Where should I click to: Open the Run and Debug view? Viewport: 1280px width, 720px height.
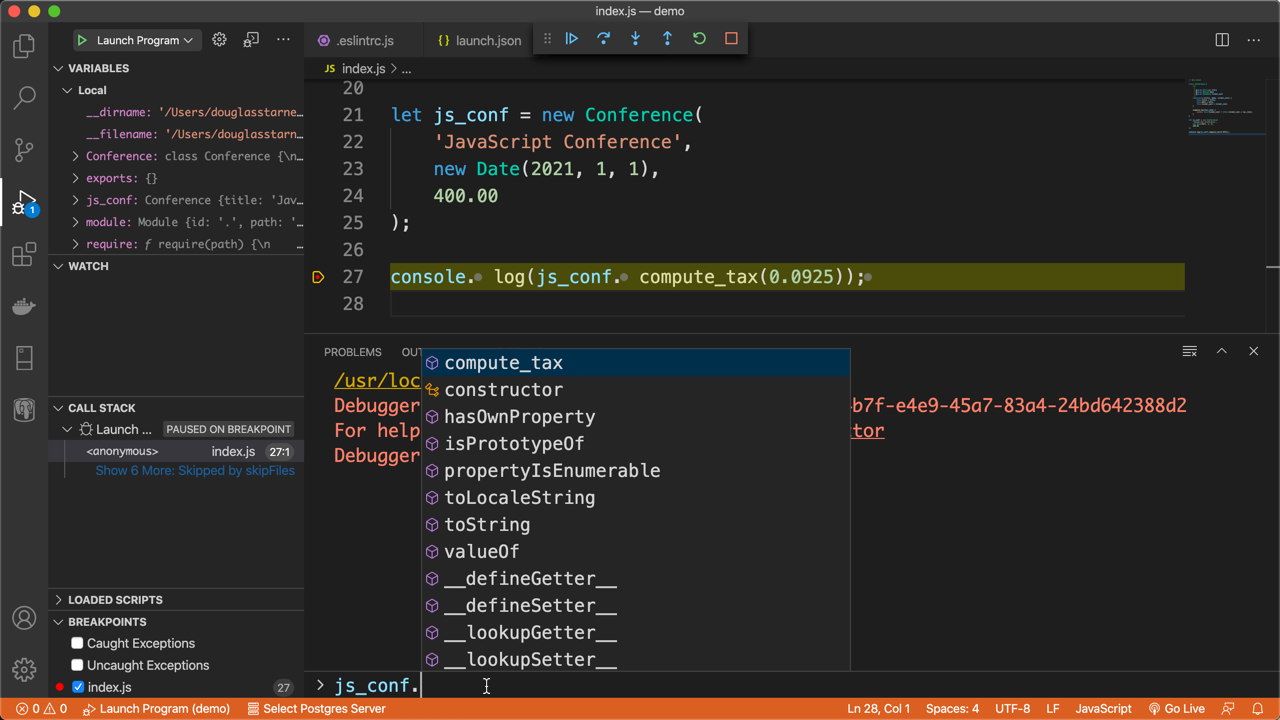point(24,203)
